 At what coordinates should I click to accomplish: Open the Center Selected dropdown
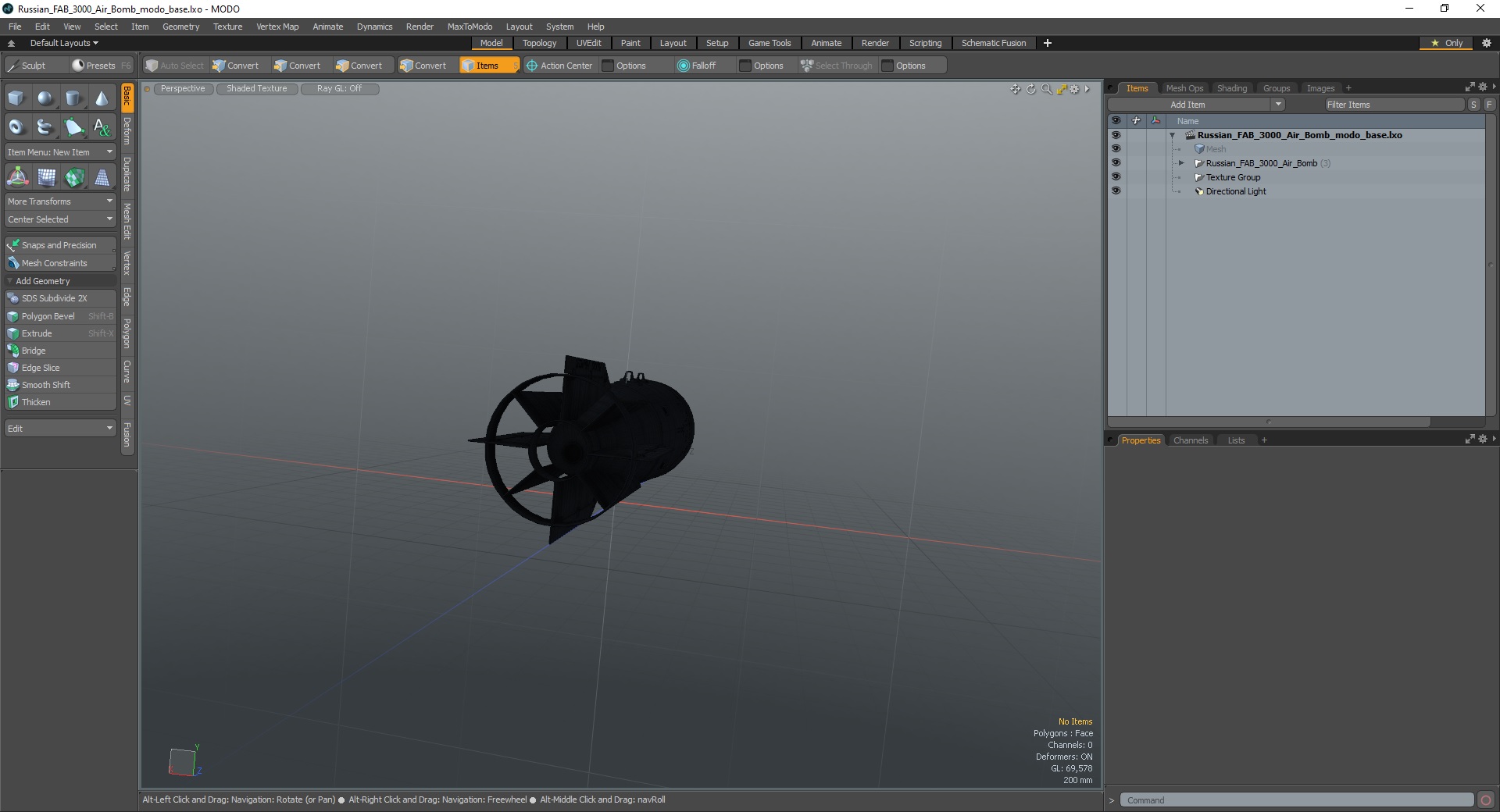60,219
